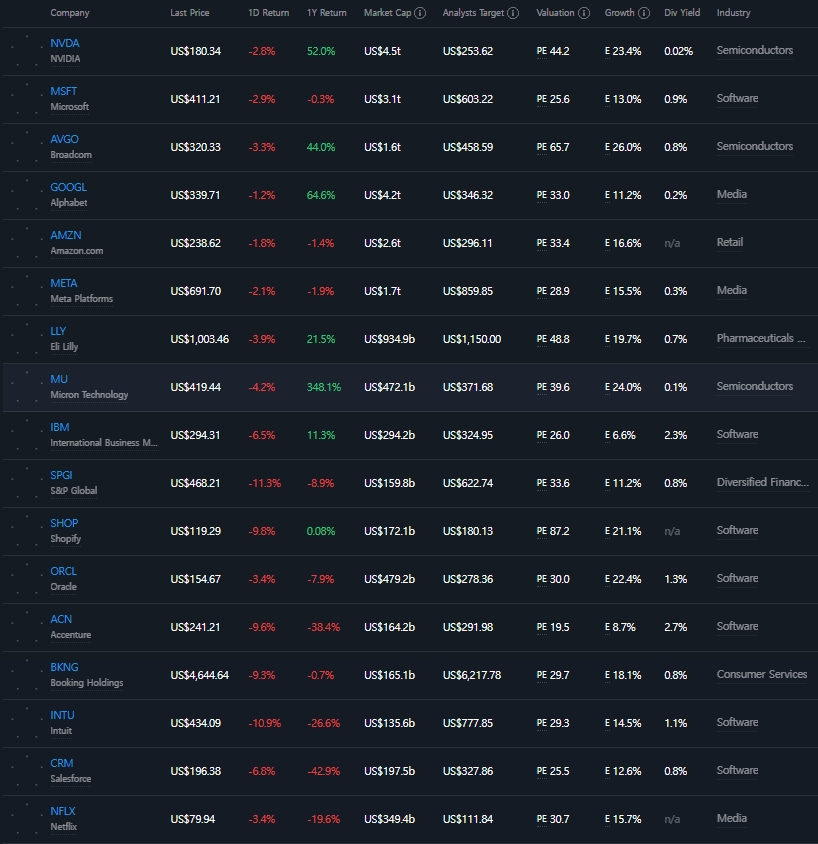The height and width of the screenshot is (844, 818).
Task: Click the US$1,003.46 last price
Action: 200,340
